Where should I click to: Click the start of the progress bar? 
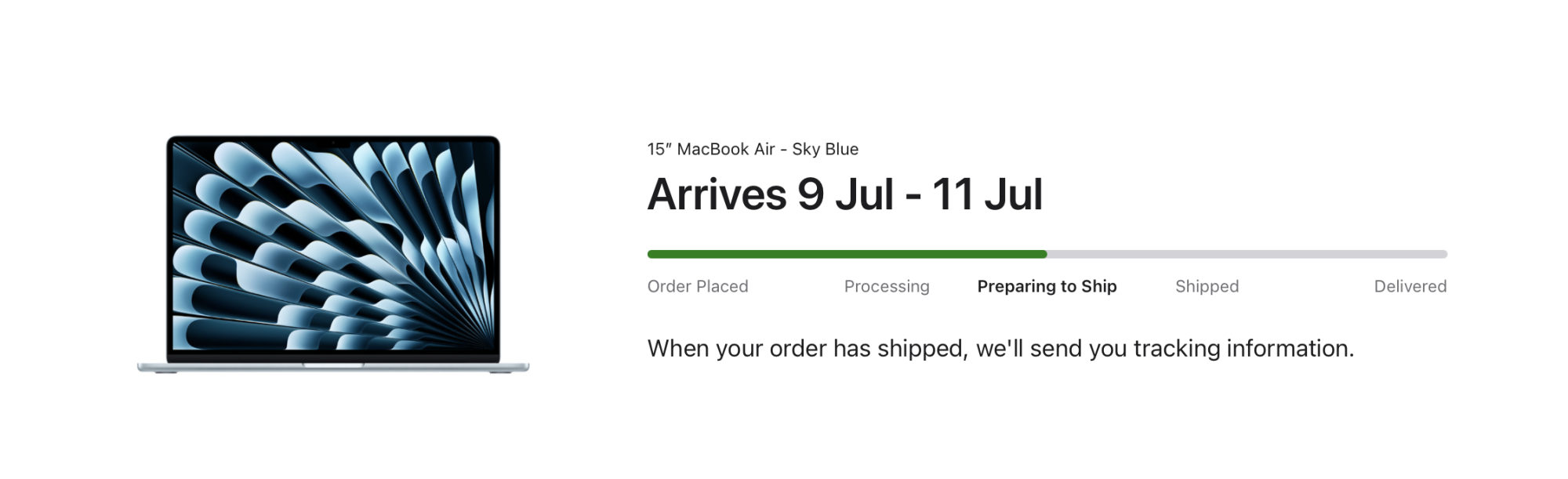point(651,253)
